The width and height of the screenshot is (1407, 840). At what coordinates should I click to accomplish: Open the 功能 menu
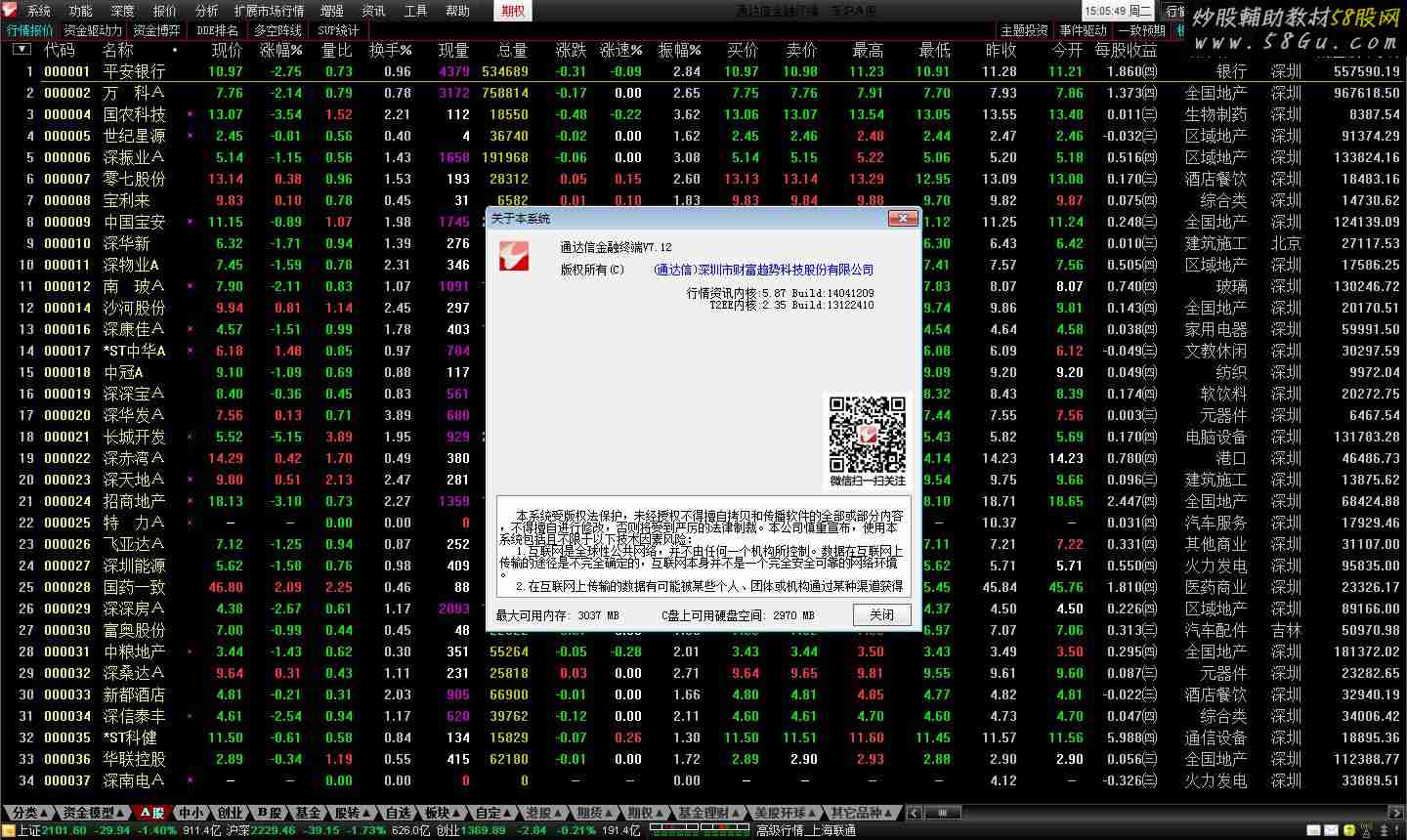pos(80,11)
